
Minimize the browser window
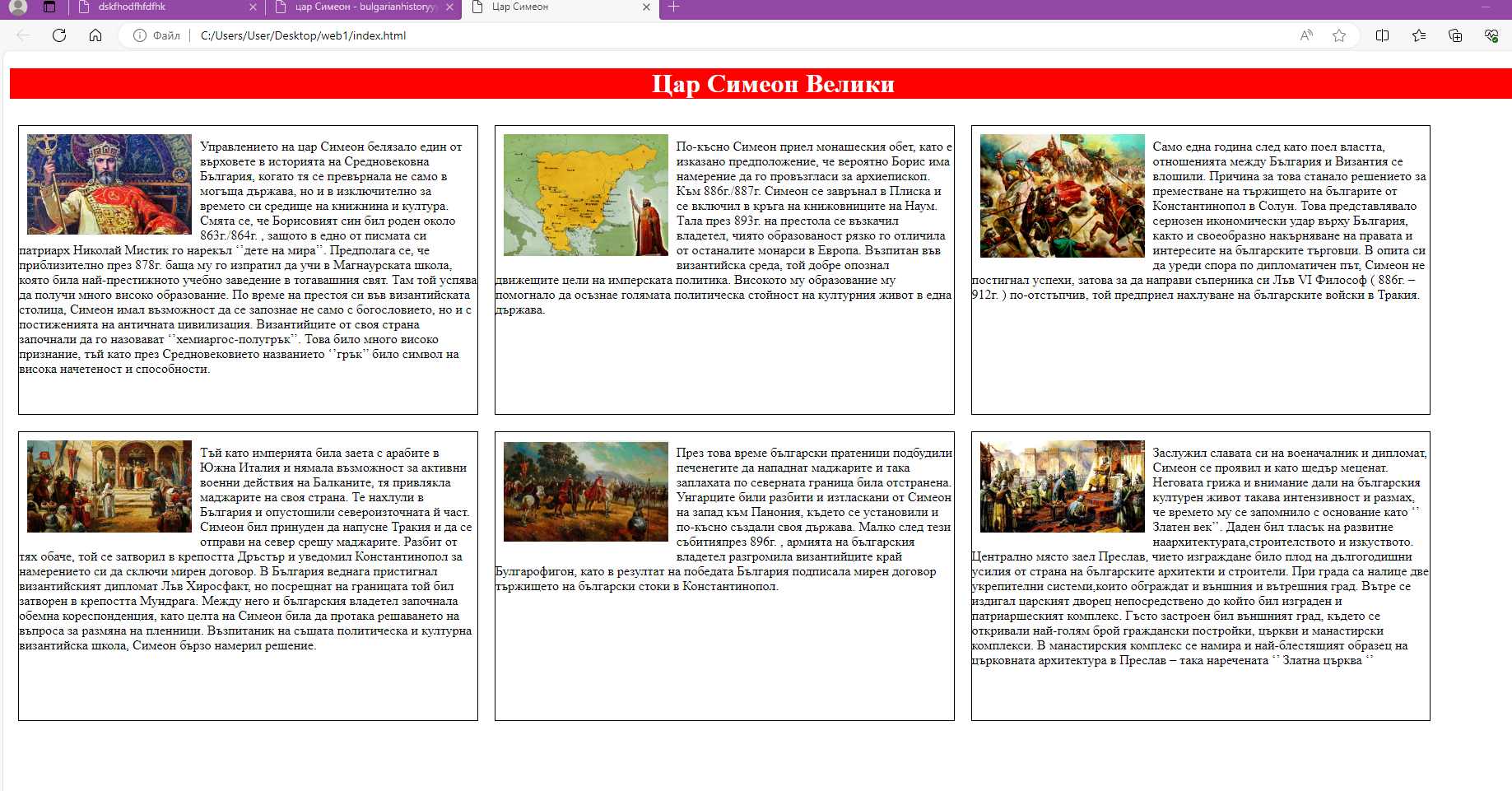[1485, 7]
